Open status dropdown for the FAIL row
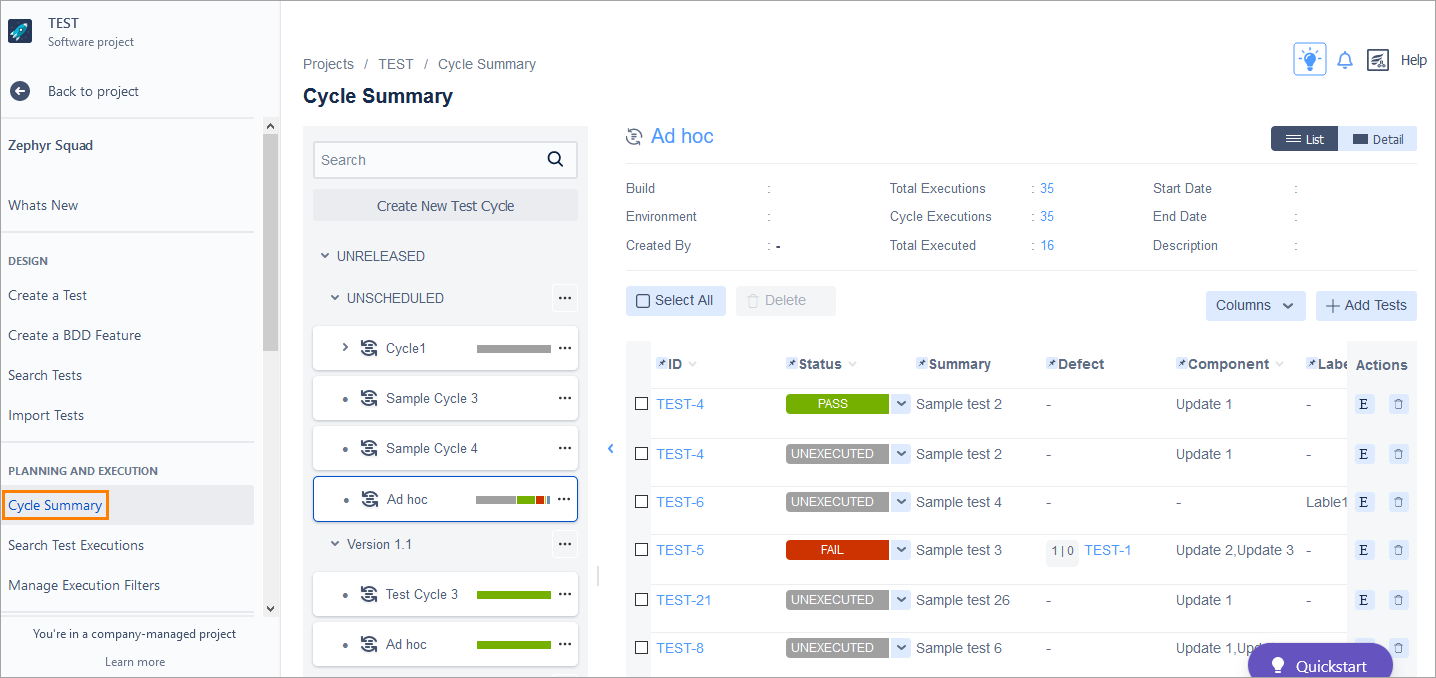The width and height of the screenshot is (1436, 678). coord(901,550)
